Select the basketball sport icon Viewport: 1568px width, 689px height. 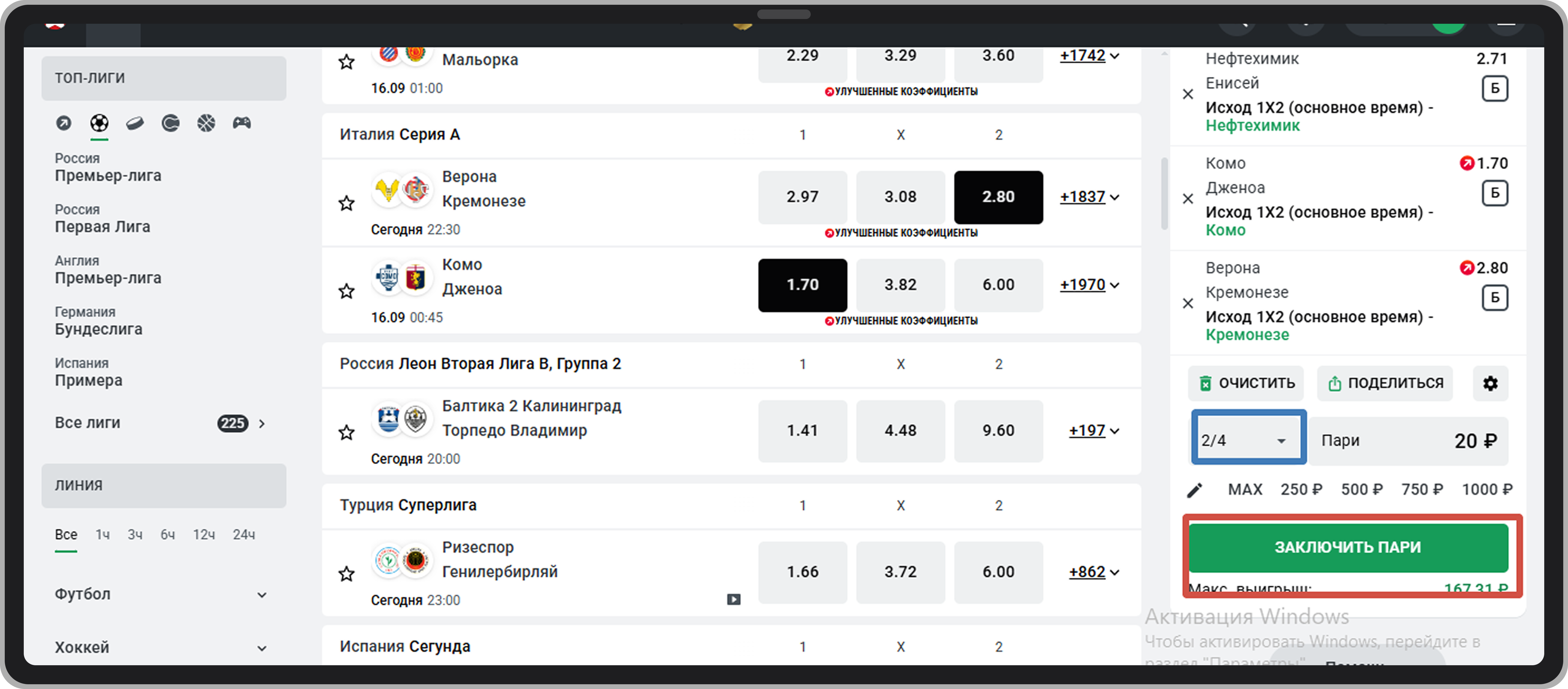(x=206, y=124)
